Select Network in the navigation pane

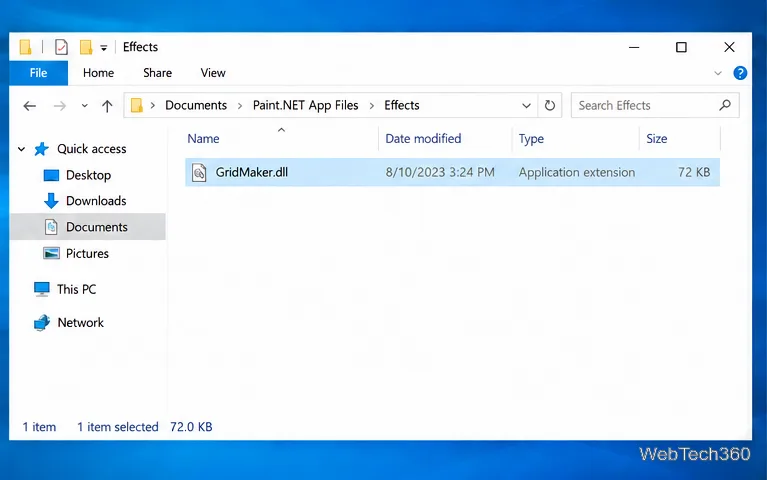tap(80, 322)
